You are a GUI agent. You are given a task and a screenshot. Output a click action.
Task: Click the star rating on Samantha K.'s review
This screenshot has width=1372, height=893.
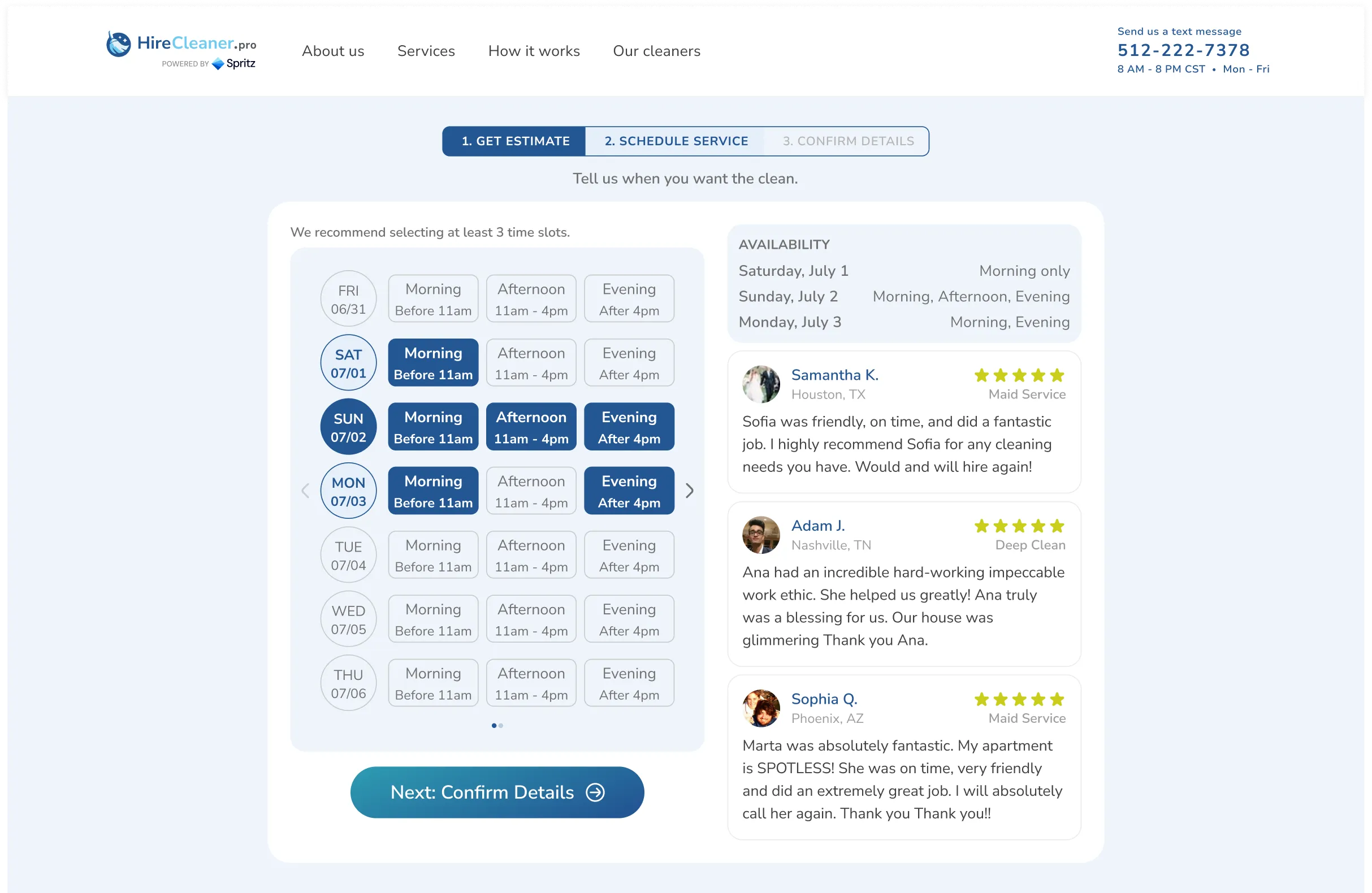(1018, 375)
